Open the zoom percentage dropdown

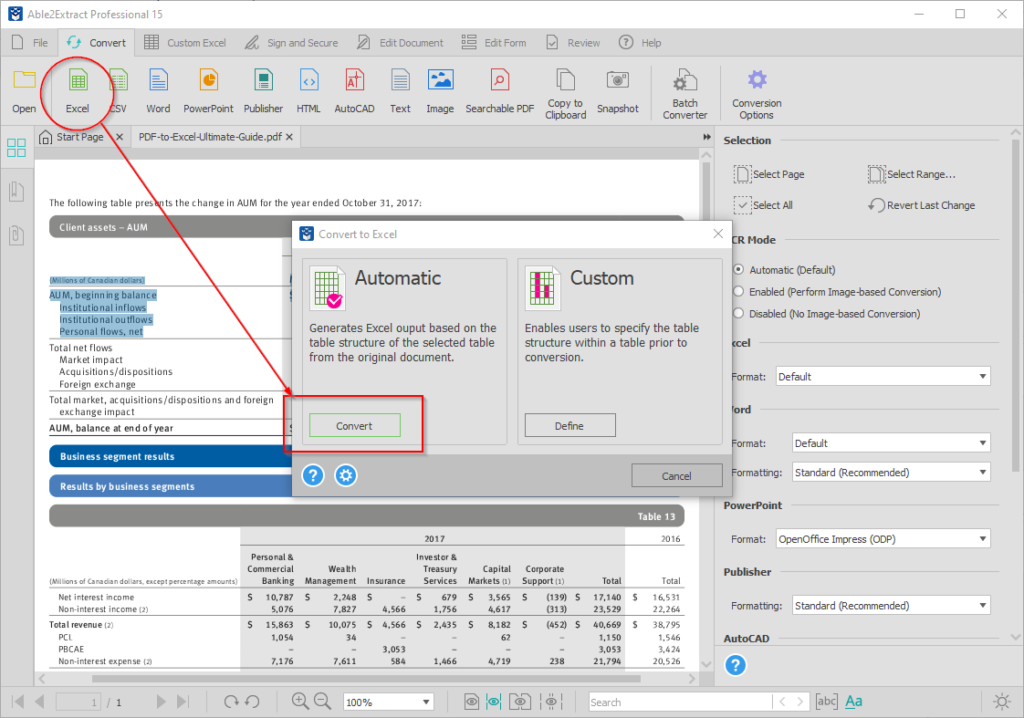pyautogui.click(x=388, y=701)
